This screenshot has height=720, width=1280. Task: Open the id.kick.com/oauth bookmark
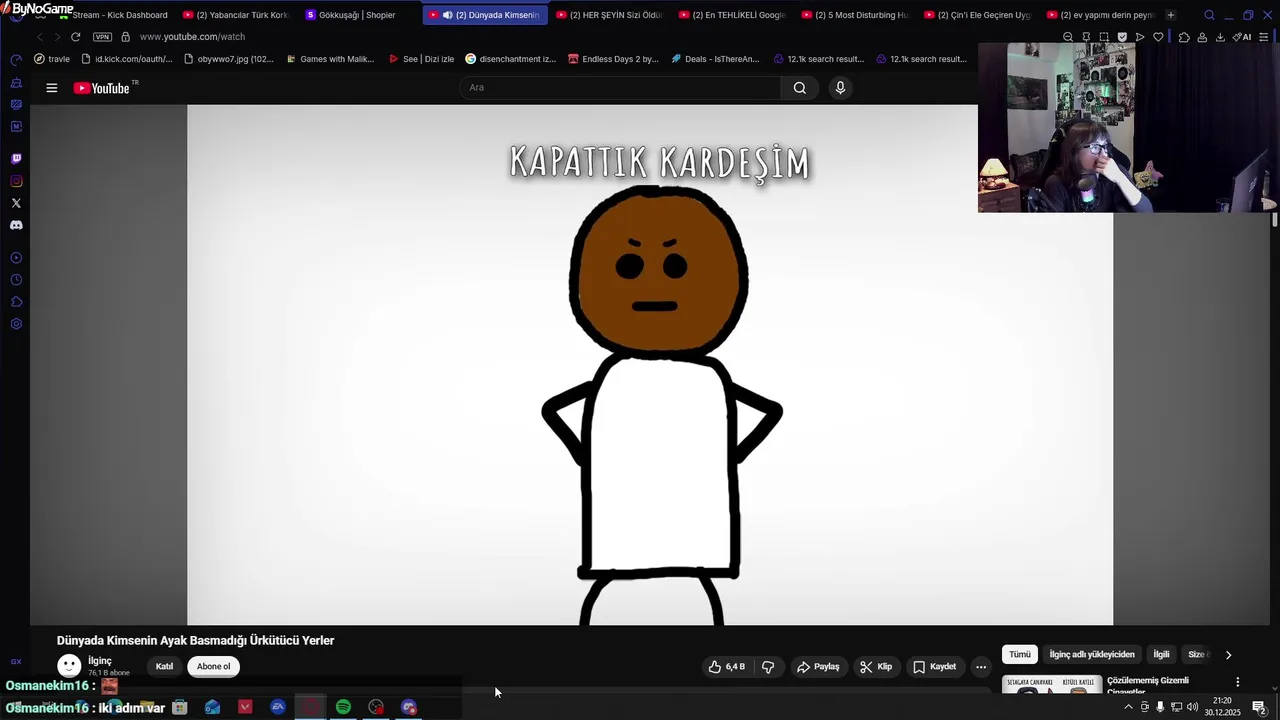[126, 59]
